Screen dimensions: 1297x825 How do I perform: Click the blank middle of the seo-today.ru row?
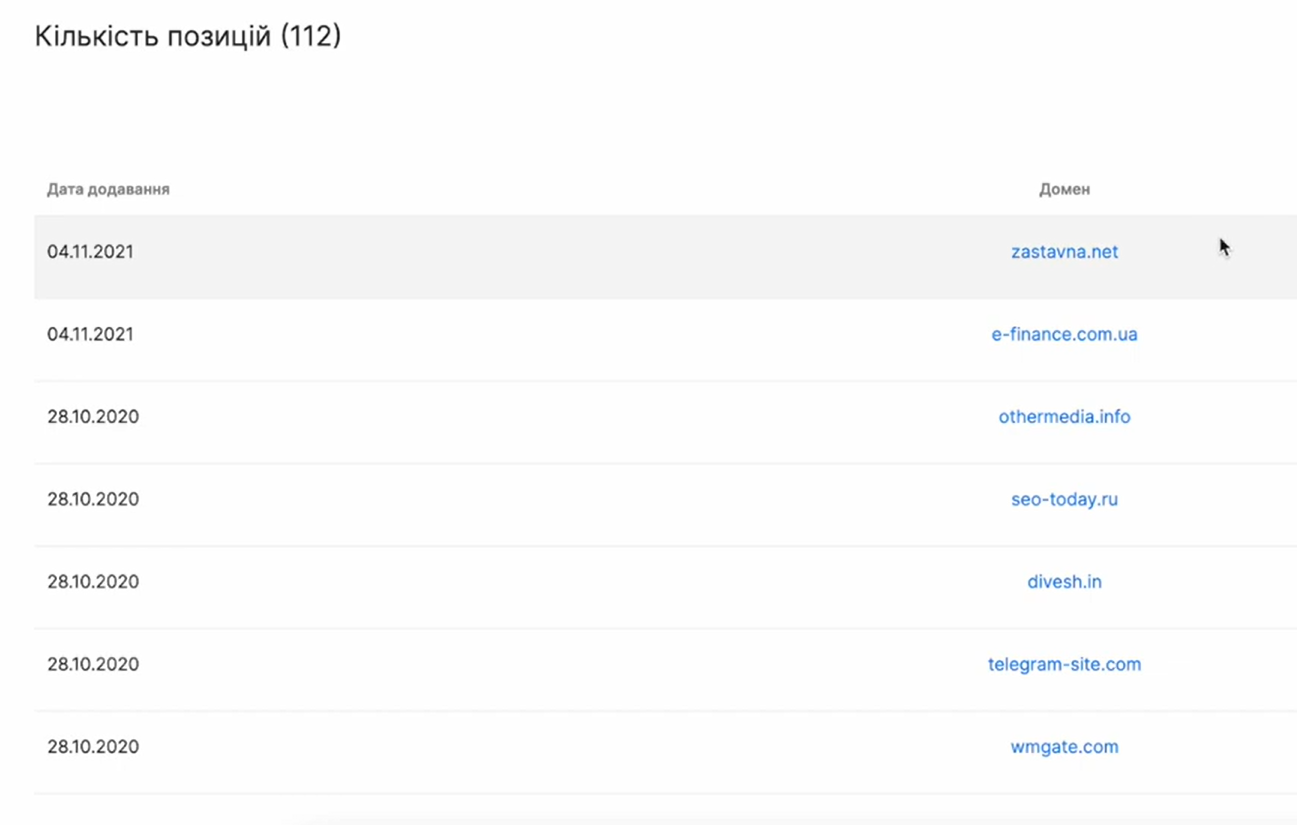560,499
